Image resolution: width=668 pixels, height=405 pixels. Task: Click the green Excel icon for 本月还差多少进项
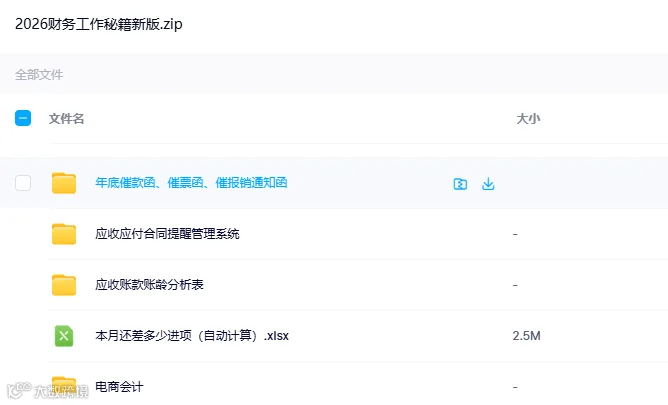(x=64, y=336)
